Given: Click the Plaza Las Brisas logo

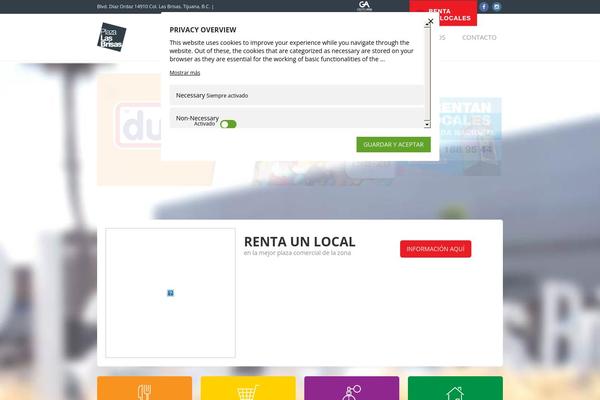Looking at the screenshot, I should click(x=111, y=37).
